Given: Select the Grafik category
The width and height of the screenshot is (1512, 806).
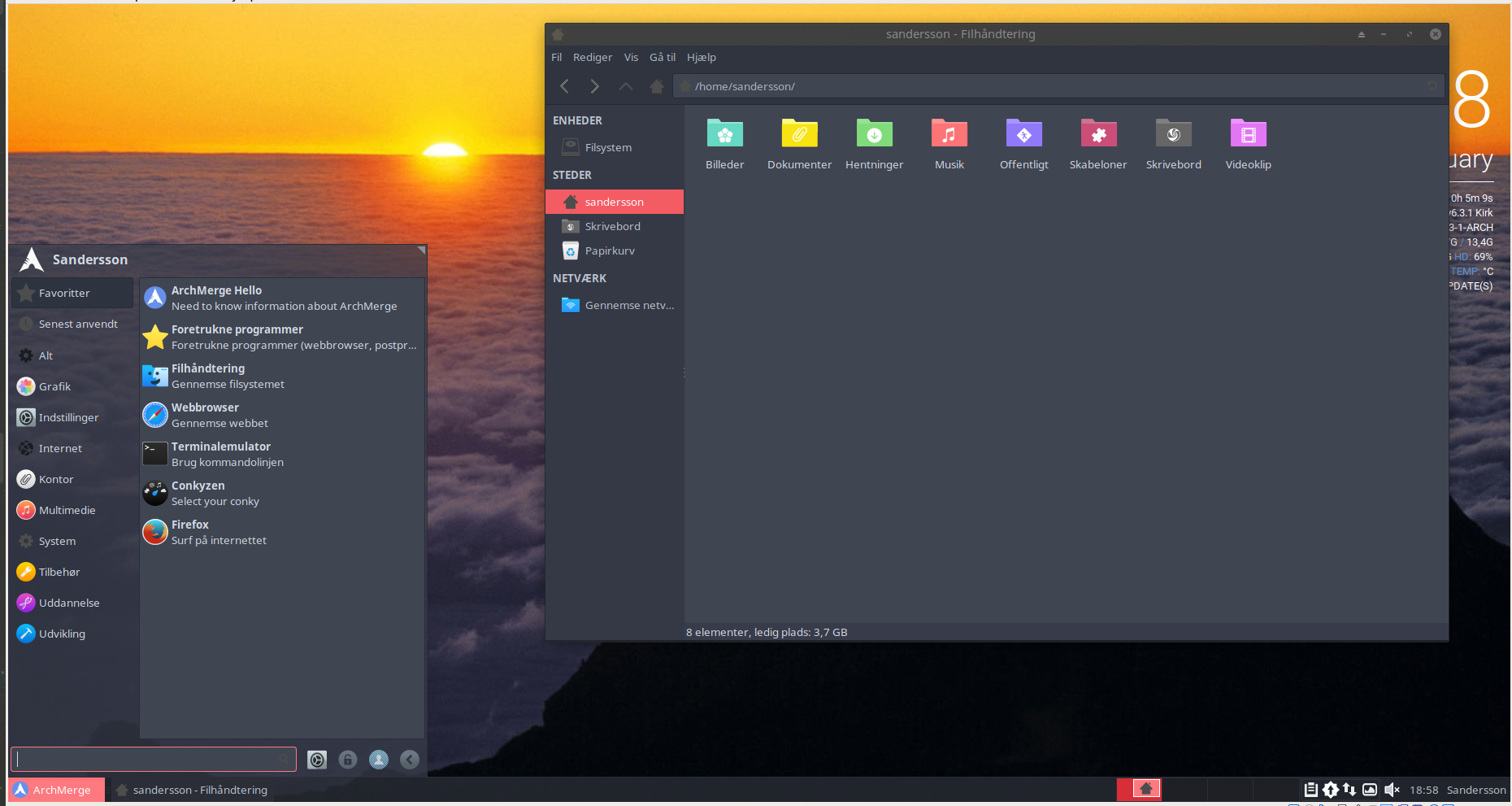Looking at the screenshot, I should coord(72,386).
